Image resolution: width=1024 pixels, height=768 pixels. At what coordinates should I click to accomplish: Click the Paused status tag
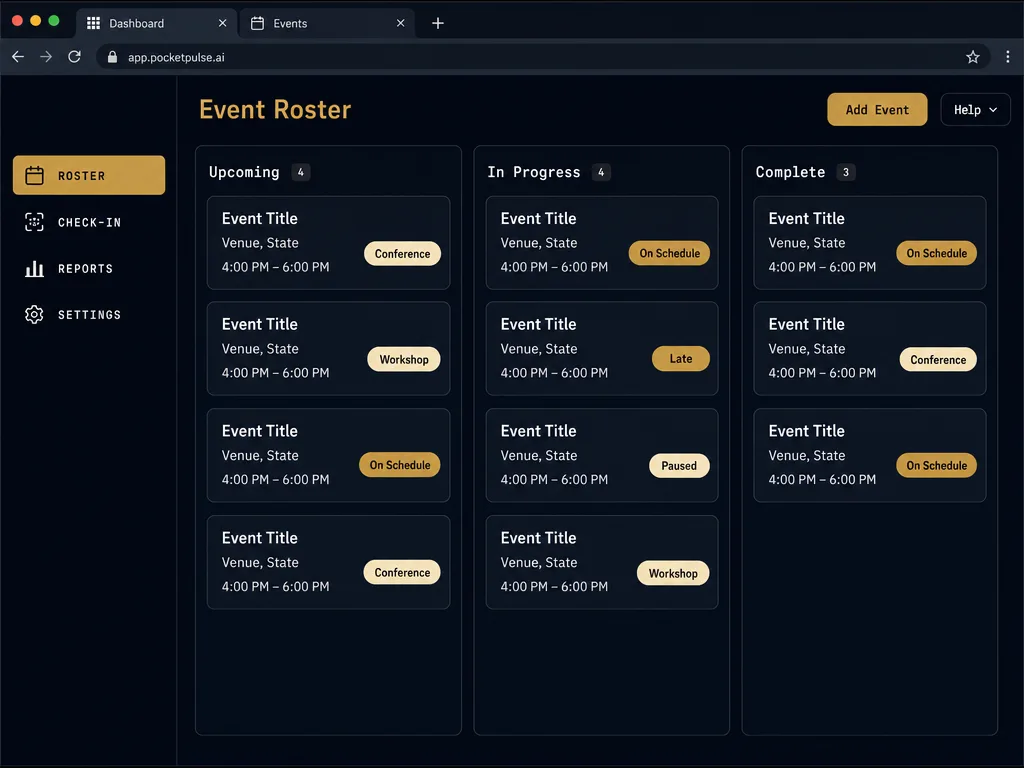click(x=679, y=466)
